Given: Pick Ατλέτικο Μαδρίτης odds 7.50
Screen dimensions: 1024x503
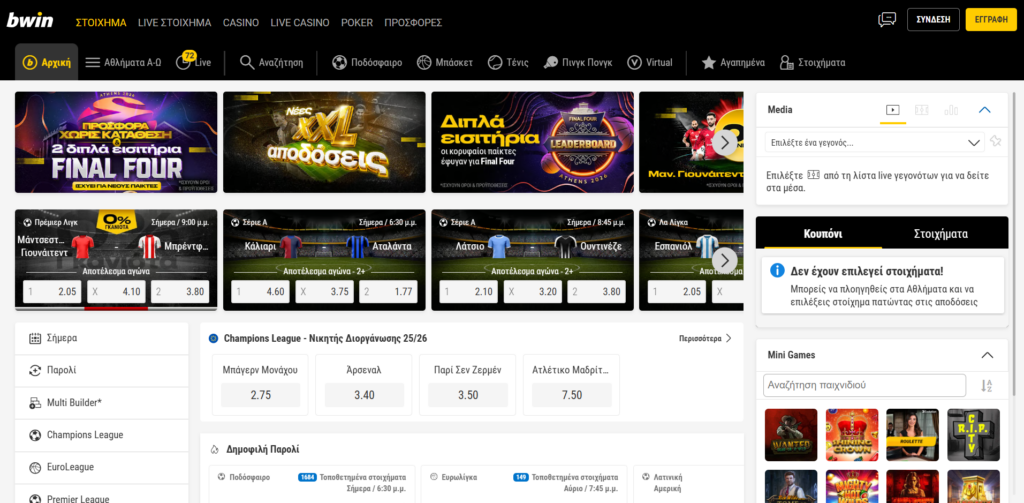Looking at the screenshot, I should click(x=572, y=395).
